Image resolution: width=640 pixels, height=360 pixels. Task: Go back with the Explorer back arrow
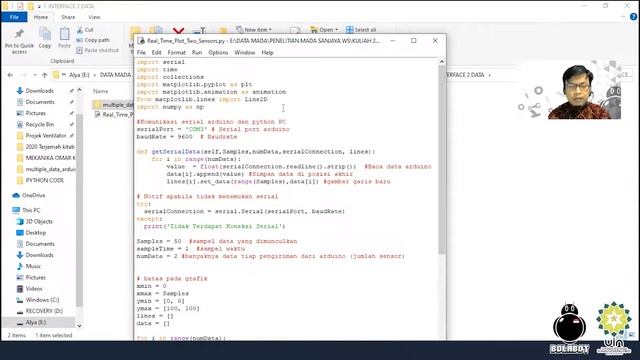10,75
